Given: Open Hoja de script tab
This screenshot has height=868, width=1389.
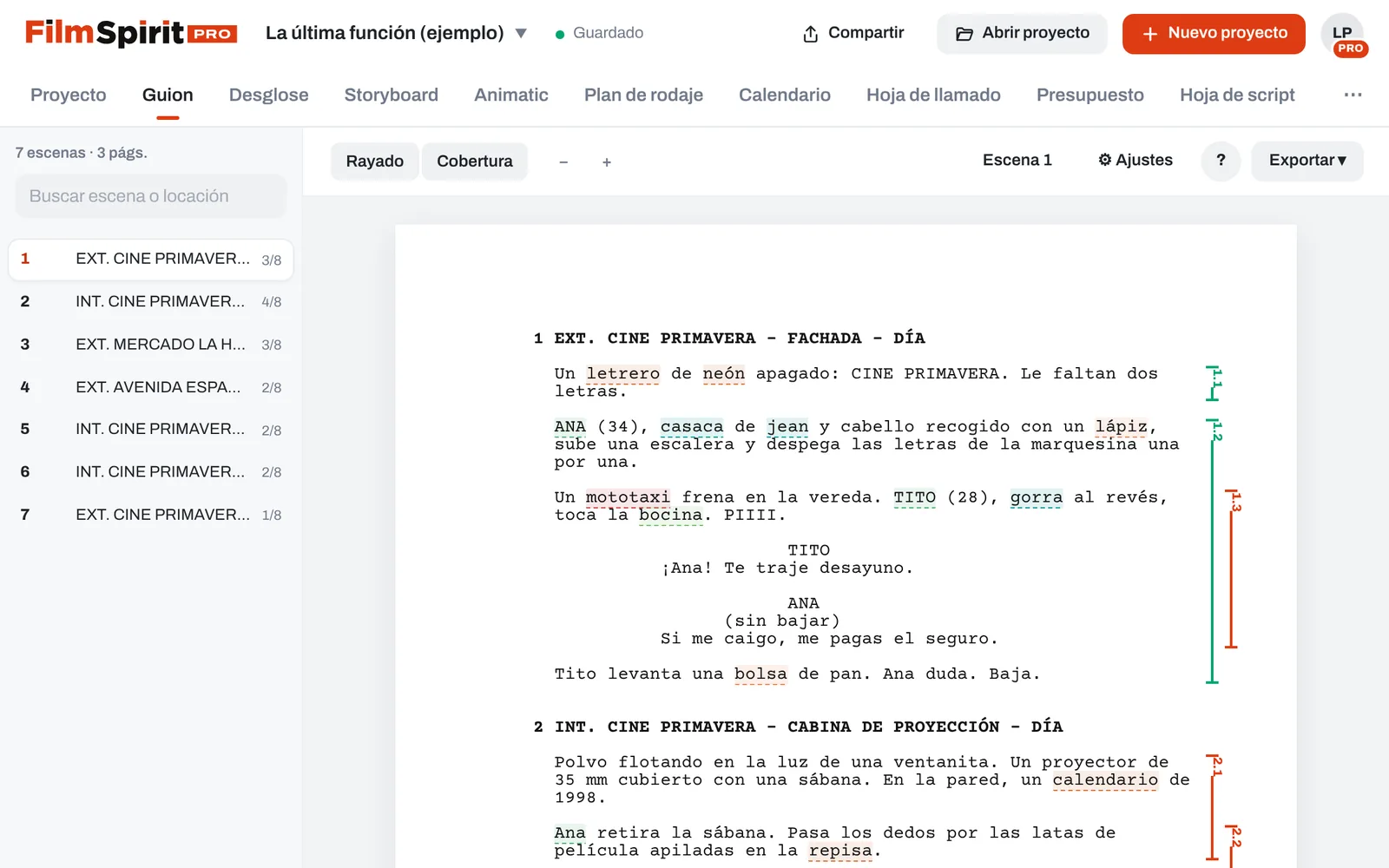Looking at the screenshot, I should click(x=1237, y=95).
